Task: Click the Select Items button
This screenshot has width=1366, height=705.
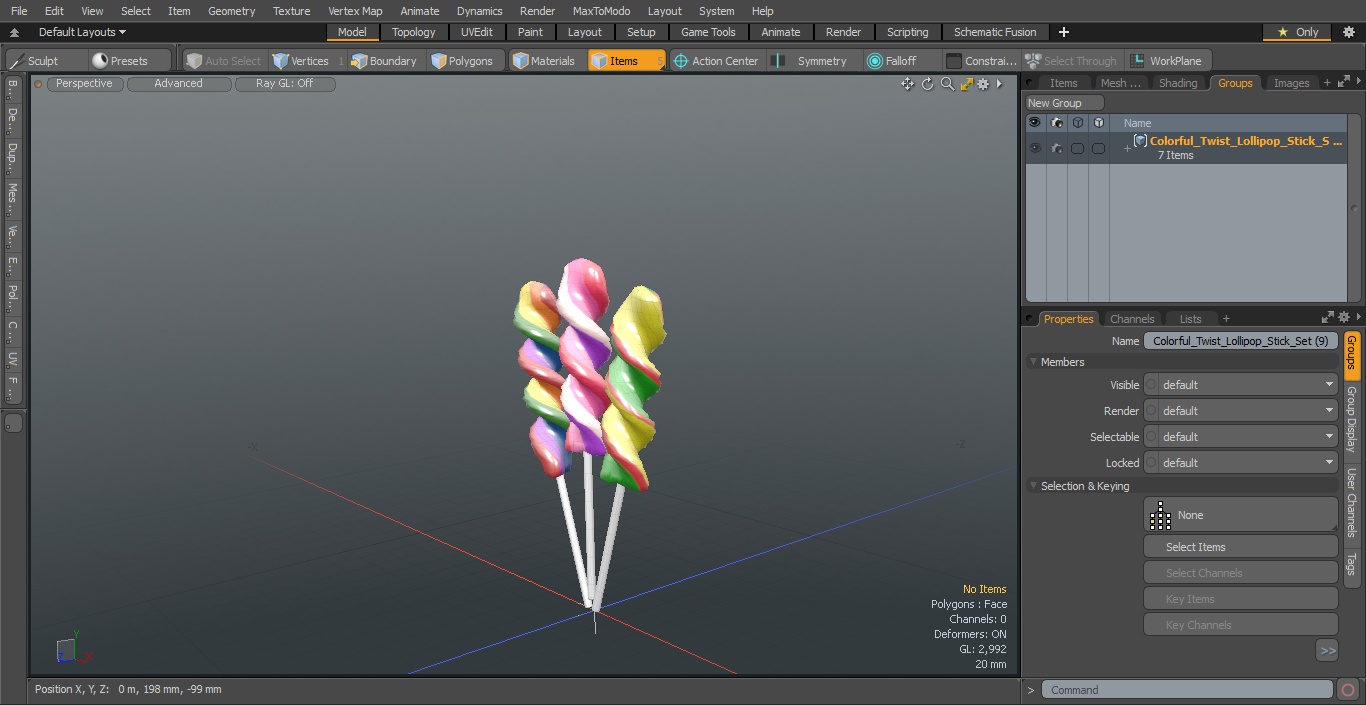Action: 1240,547
